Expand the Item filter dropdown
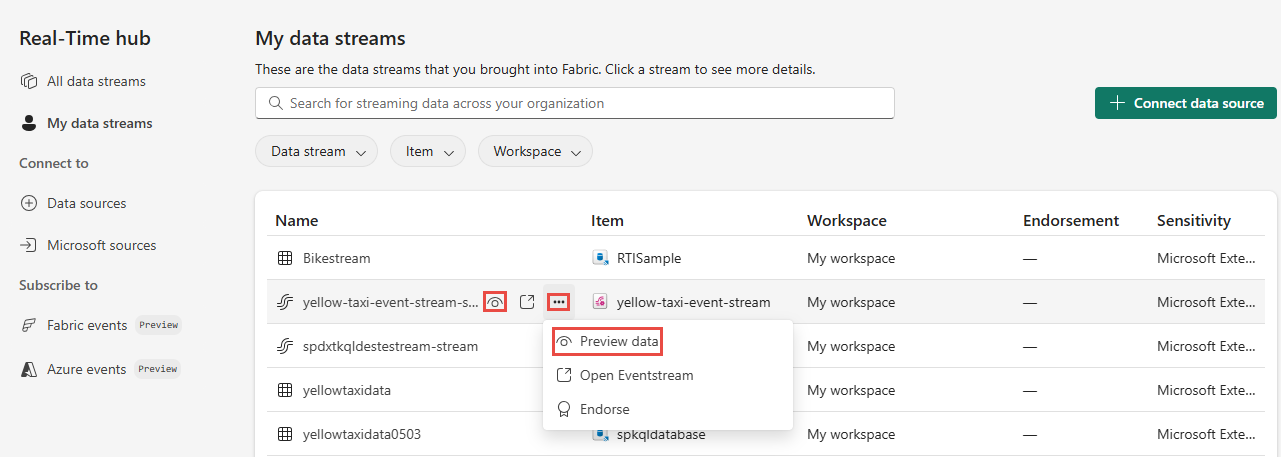The height and width of the screenshot is (457, 1281). (428, 152)
